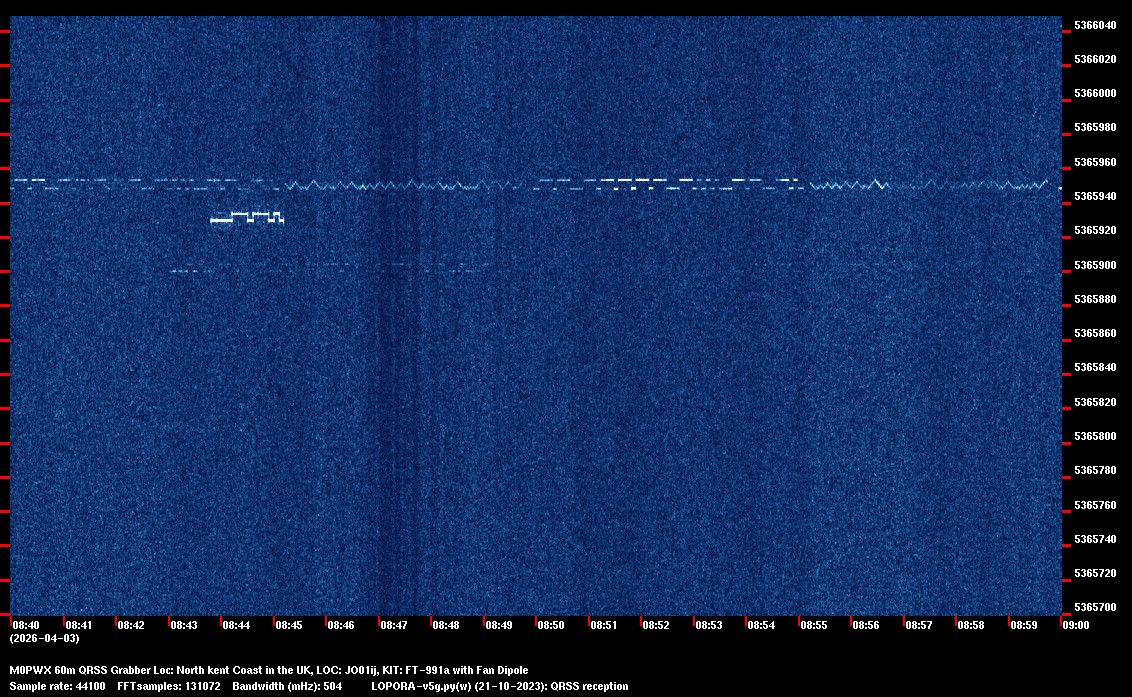This screenshot has width=1132, height=697.
Task: Select the 5366000 frequency label
Action: 1095,93
